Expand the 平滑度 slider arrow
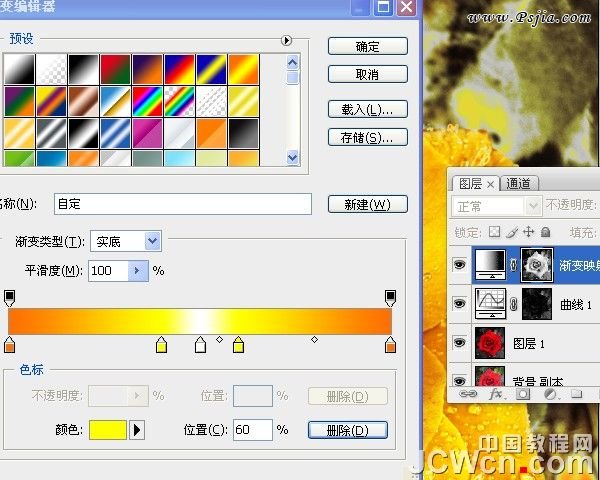600x480 pixels. [x=139, y=271]
